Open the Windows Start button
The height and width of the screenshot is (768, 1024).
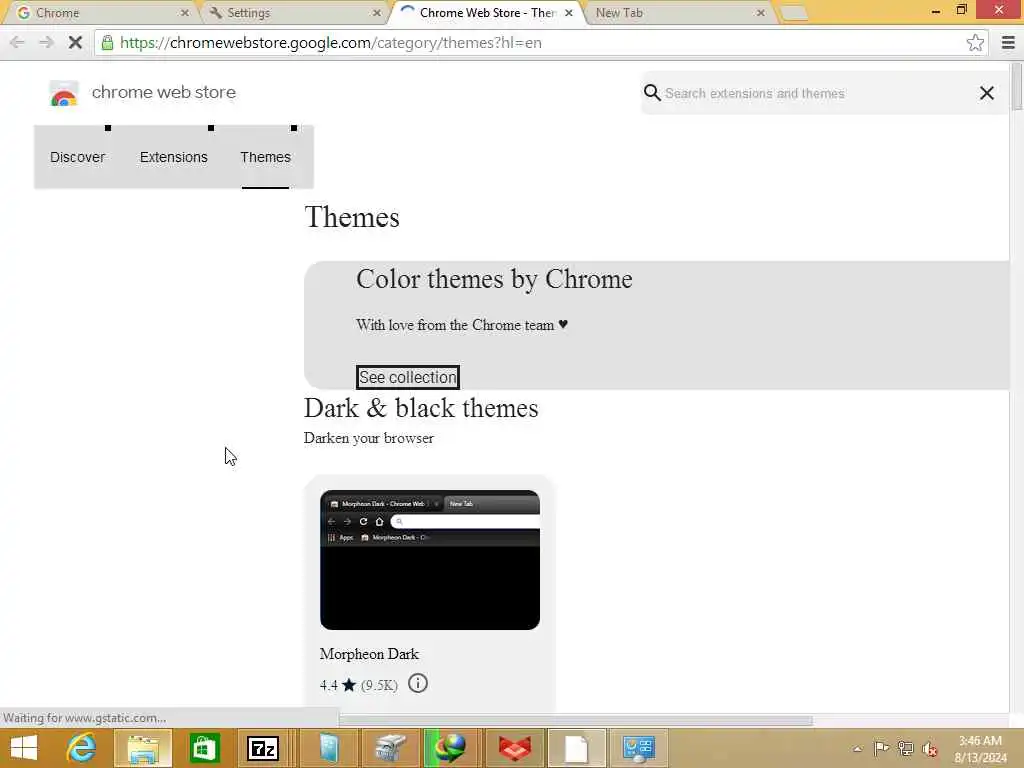(24, 748)
